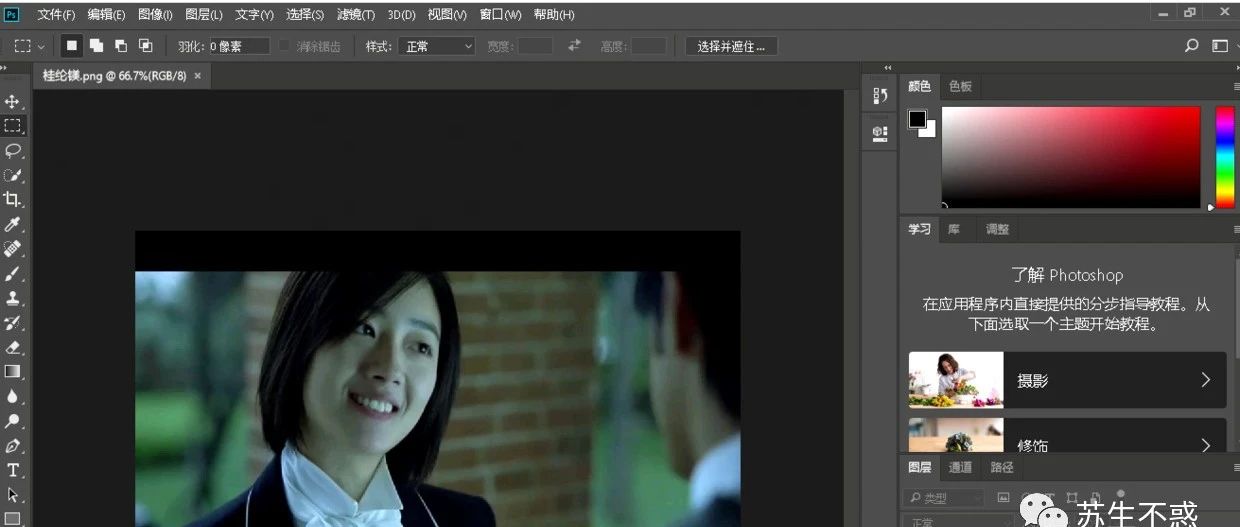The image size is (1240, 527).
Task: Open the 文件(F) menu
Action: pos(56,15)
